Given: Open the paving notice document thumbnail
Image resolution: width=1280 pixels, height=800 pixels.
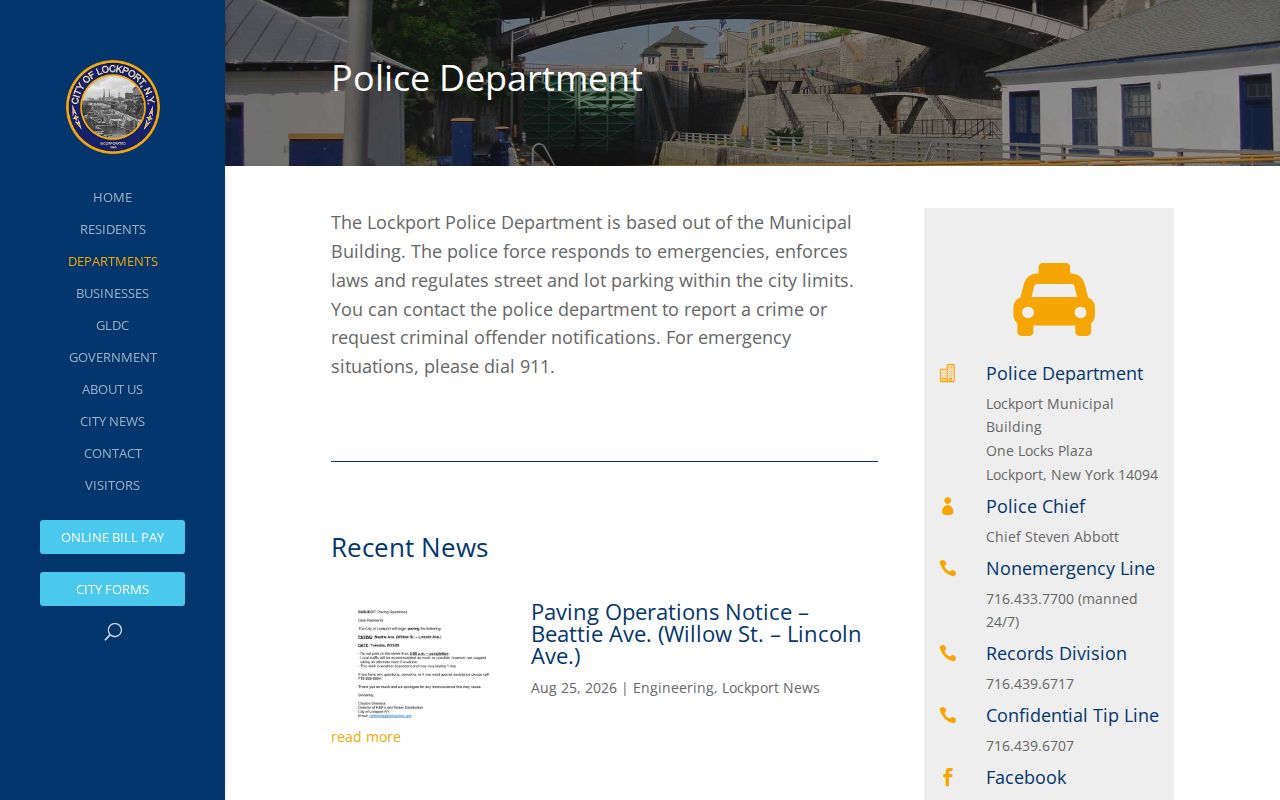Looking at the screenshot, I should [424, 661].
